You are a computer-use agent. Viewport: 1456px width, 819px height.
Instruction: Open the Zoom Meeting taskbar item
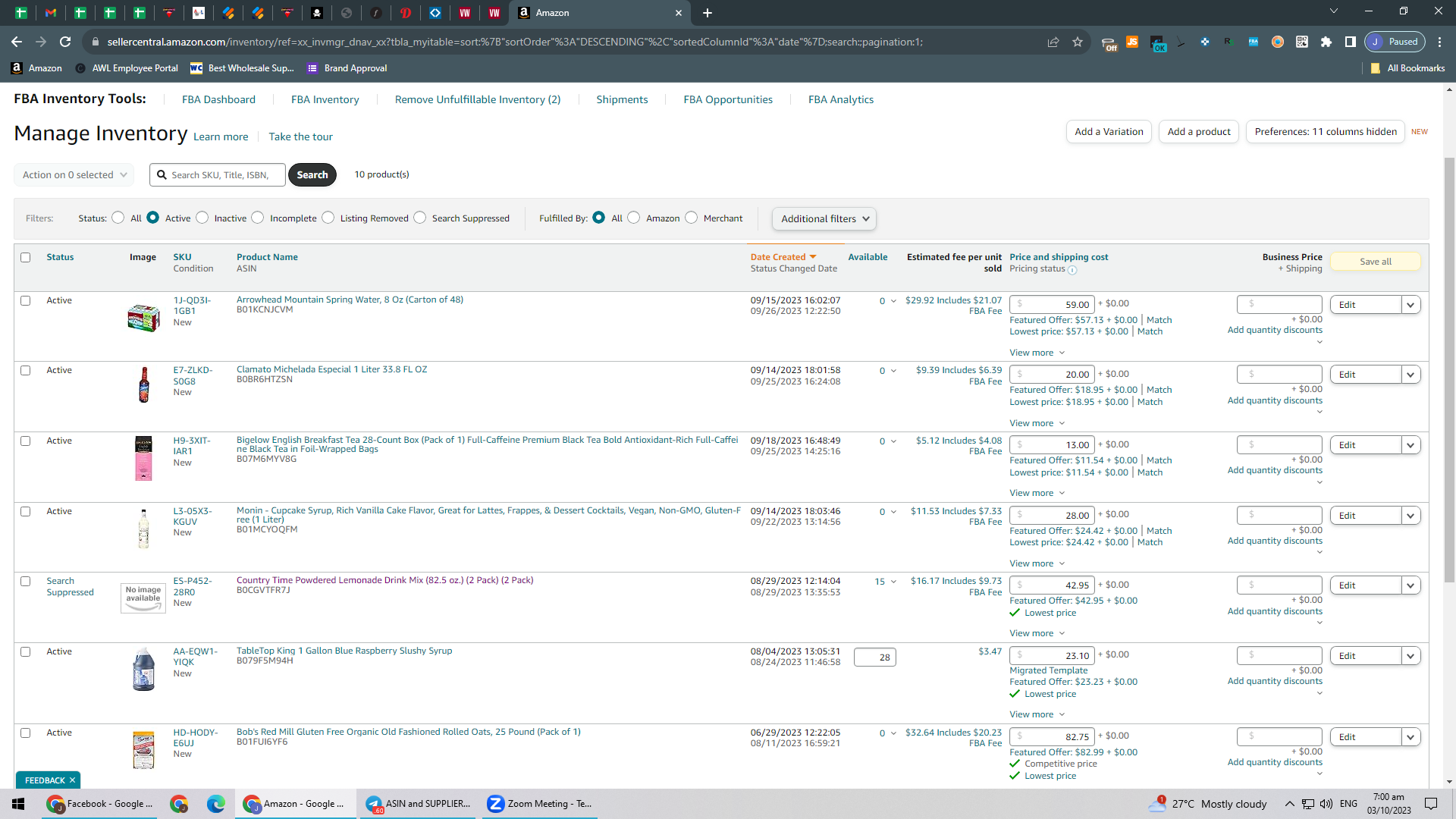pos(539,804)
